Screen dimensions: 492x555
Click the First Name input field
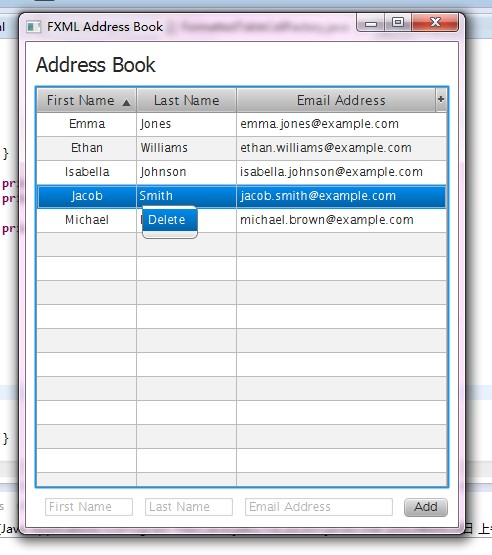point(89,507)
